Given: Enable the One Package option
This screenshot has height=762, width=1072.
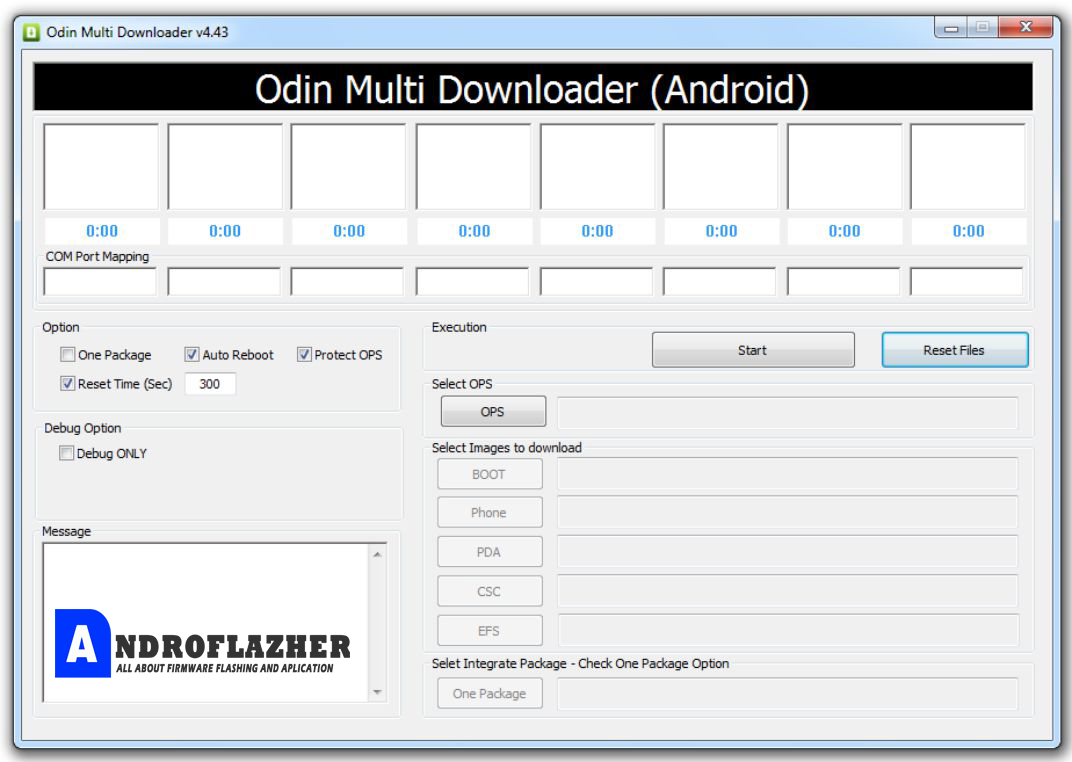Looking at the screenshot, I should pyautogui.click(x=67, y=354).
